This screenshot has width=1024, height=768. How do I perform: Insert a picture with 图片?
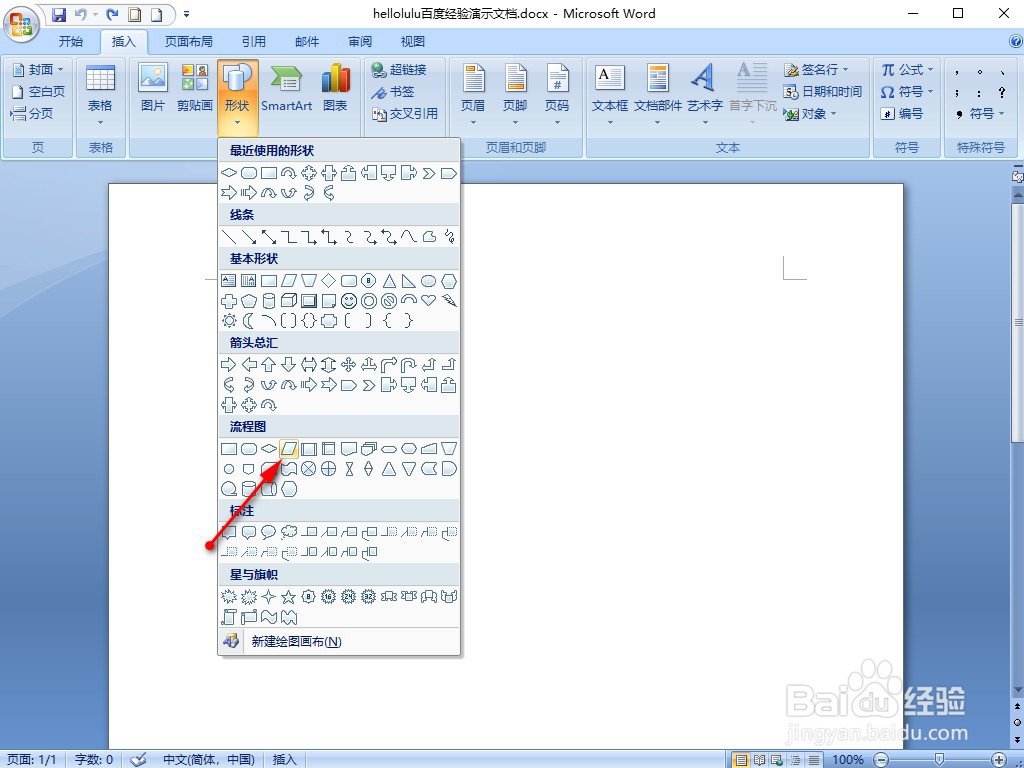coord(153,87)
